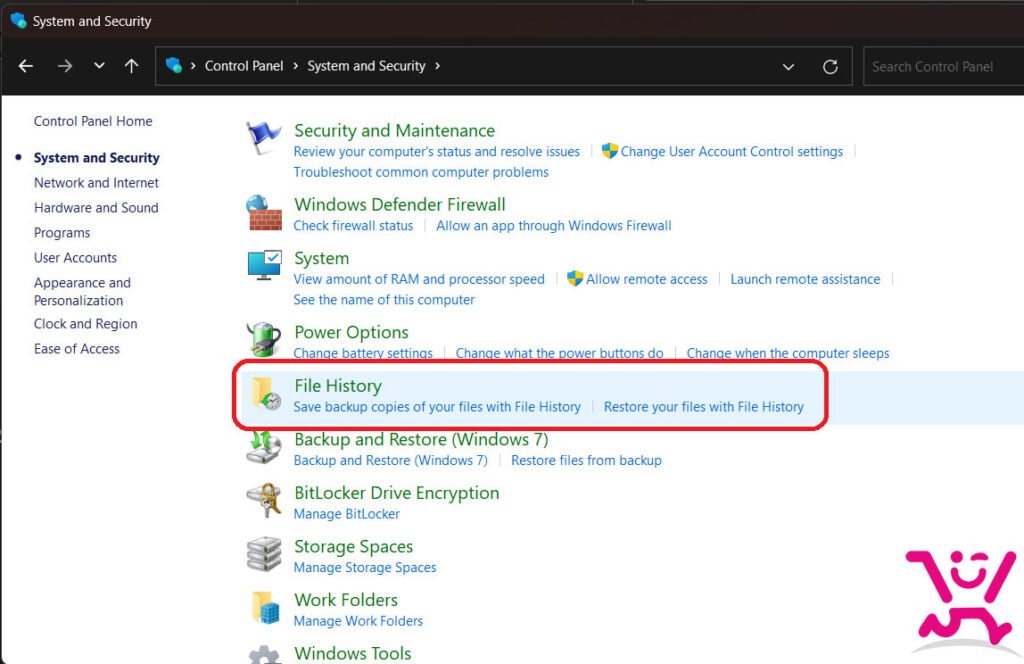Click the title bar System and Security icon

pos(18,21)
